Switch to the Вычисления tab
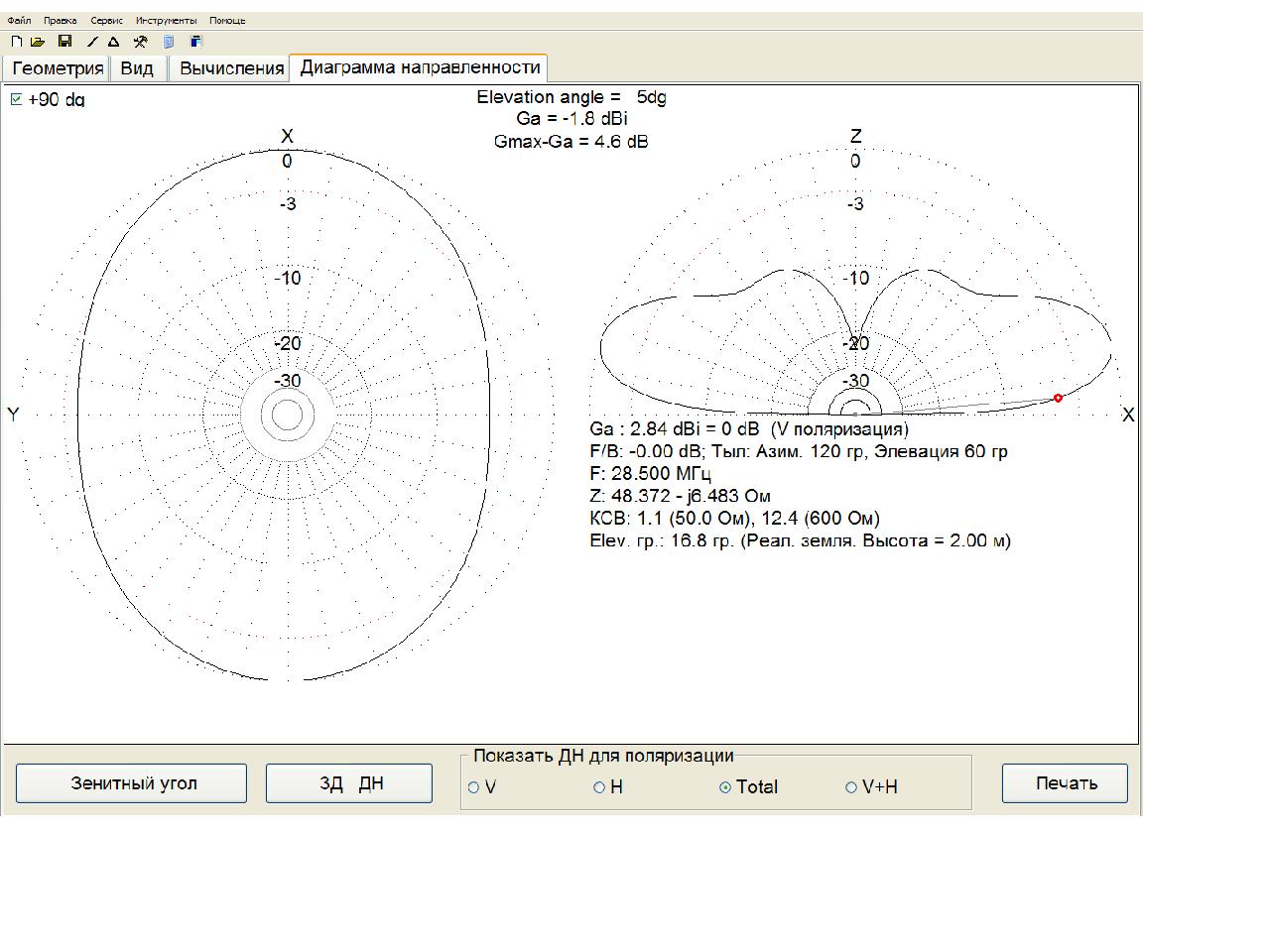Screen dimensions: 1270x952 pyautogui.click(x=232, y=67)
